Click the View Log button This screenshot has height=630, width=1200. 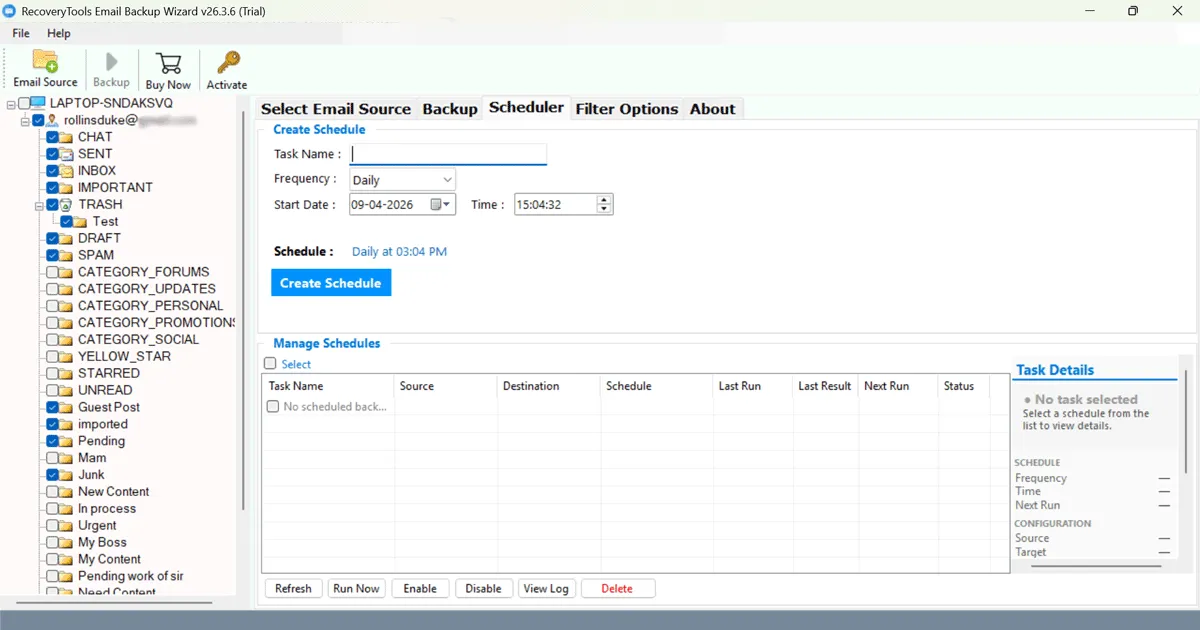[x=546, y=589]
